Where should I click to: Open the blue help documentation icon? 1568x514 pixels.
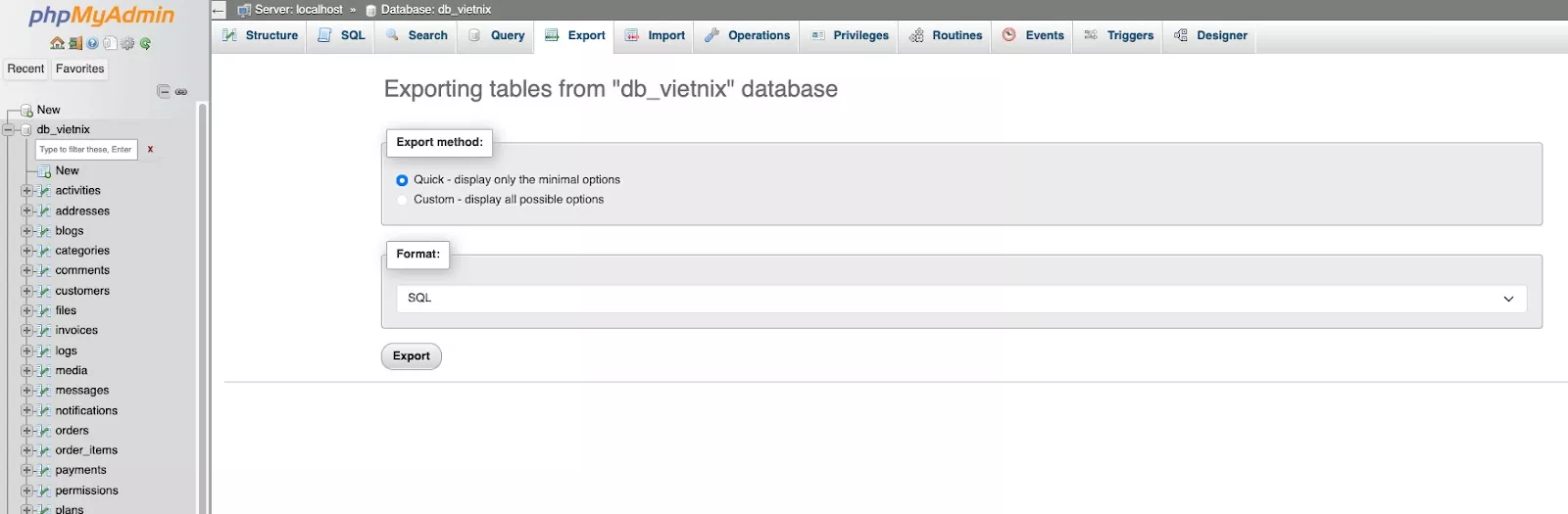coord(92,44)
